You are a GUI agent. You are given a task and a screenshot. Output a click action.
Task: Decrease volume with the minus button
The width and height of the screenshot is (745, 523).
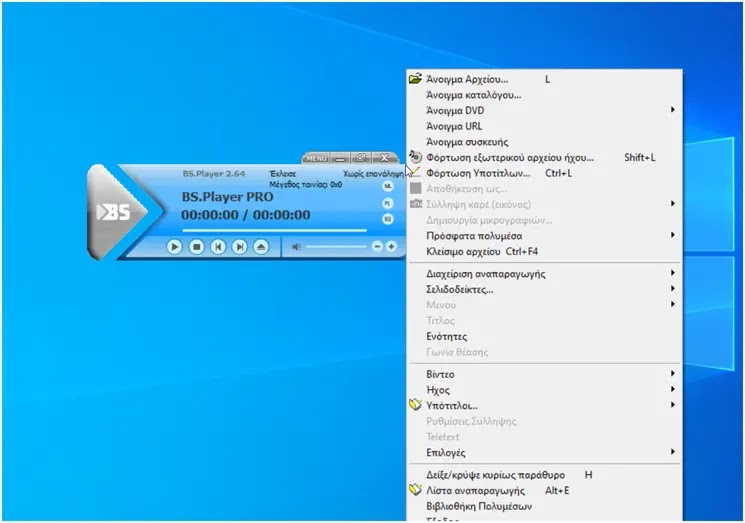point(377,246)
